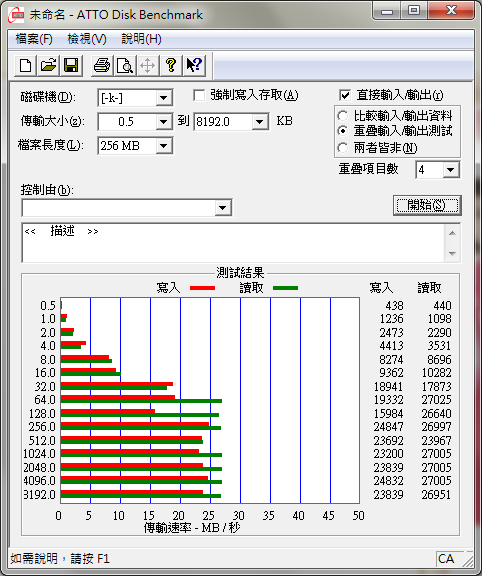This screenshot has width=482, height=576.
Task: Print using the printer toolbar icon
Action: [102, 66]
